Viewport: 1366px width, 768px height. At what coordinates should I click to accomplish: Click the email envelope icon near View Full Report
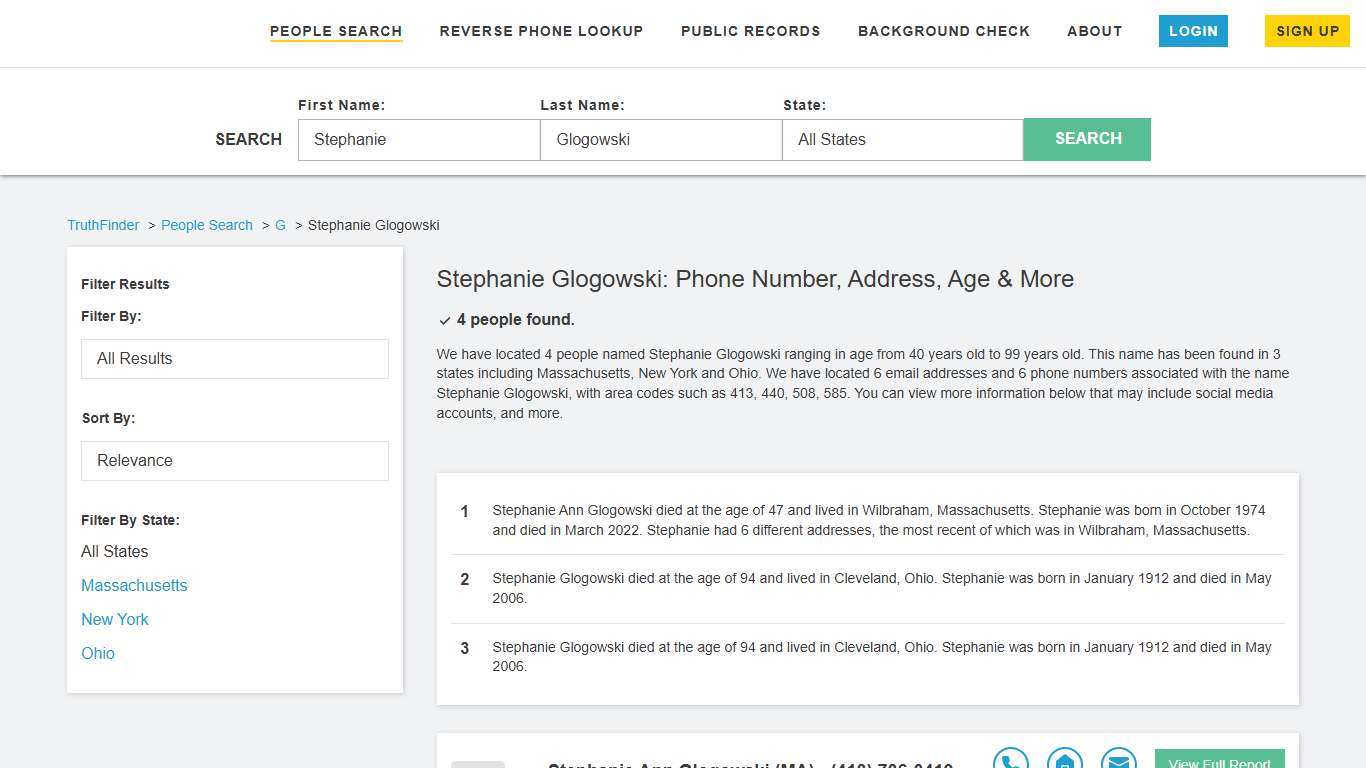click(1118, 760)
